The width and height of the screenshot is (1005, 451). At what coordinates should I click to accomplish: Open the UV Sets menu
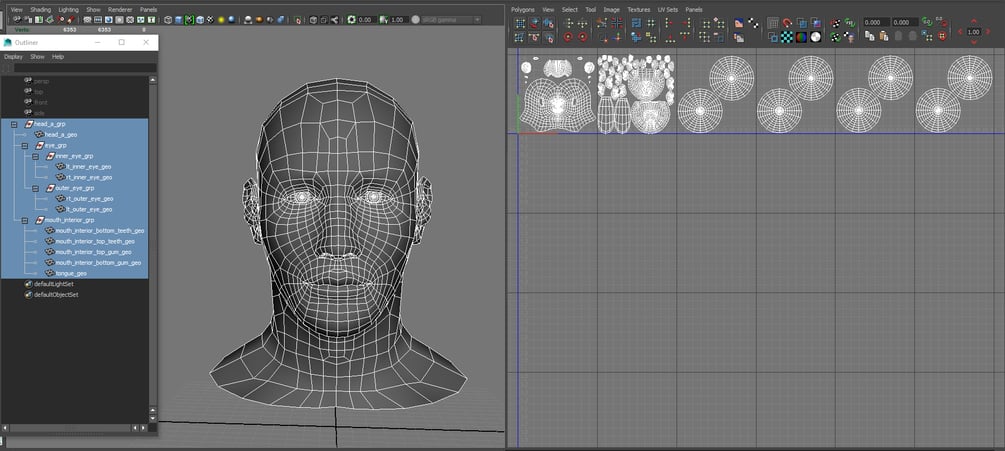click(x=667, y=9)
